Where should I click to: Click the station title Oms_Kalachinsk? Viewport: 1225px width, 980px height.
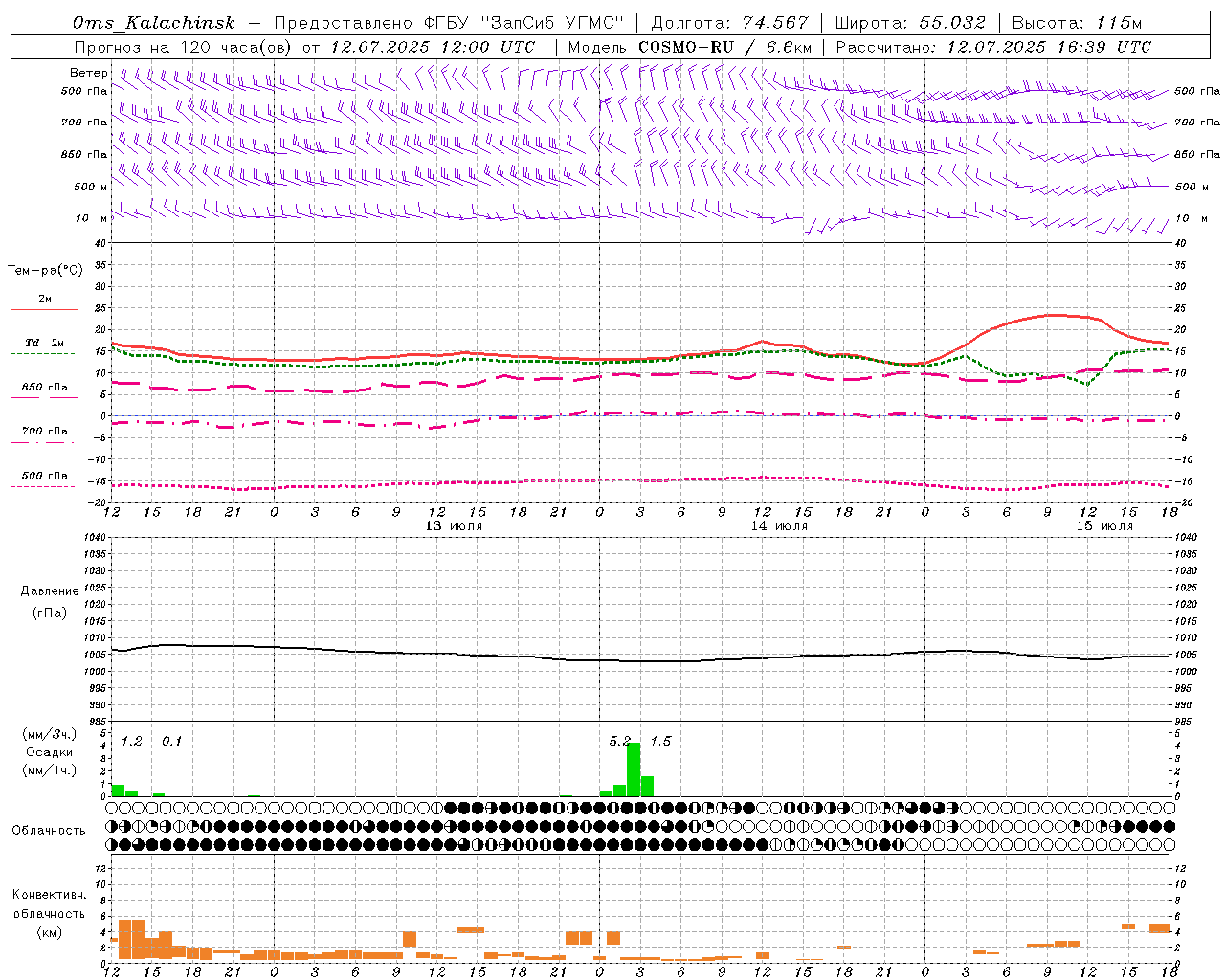click(154, 23)
